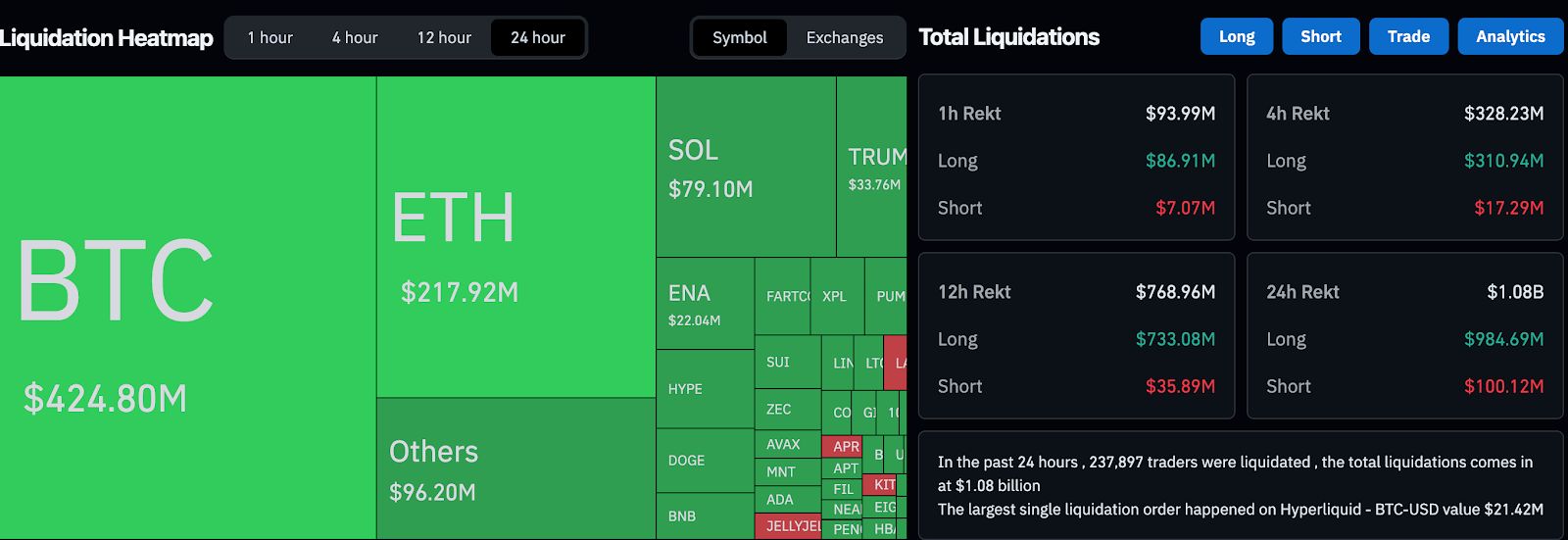Click the red JELLYJELLY tile
1568x540 pixels.
click(788, 526)
